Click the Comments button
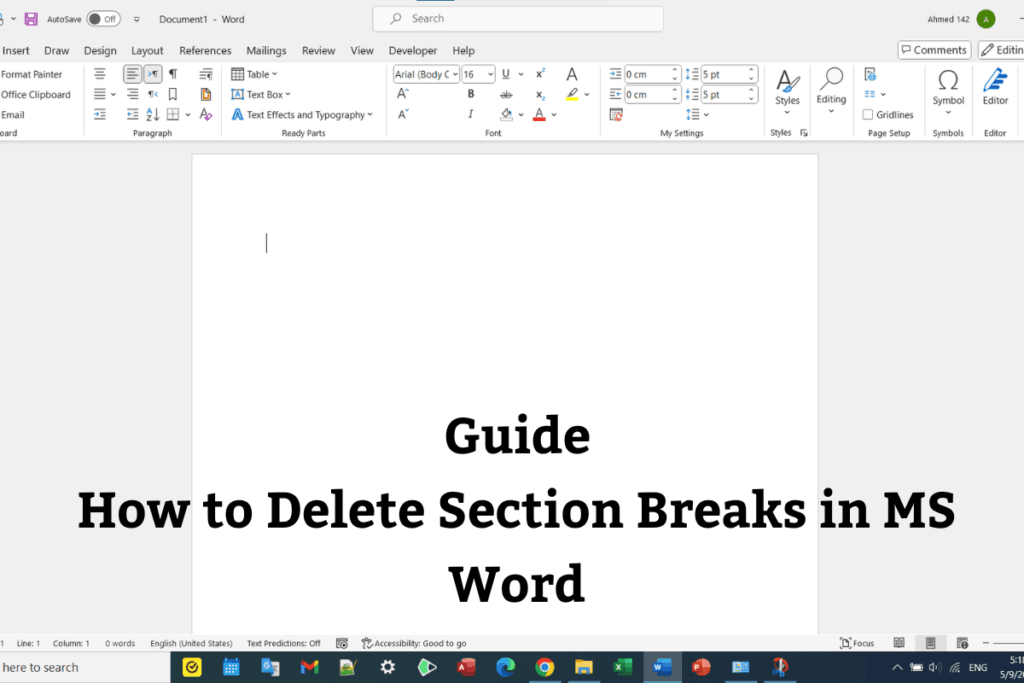 pos(933,50)
